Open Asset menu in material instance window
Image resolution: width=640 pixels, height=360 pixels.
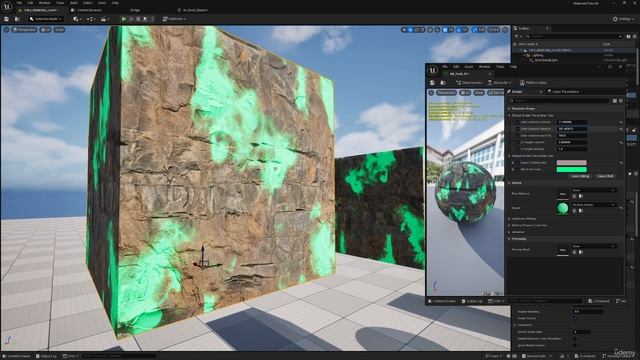point(469,67)
